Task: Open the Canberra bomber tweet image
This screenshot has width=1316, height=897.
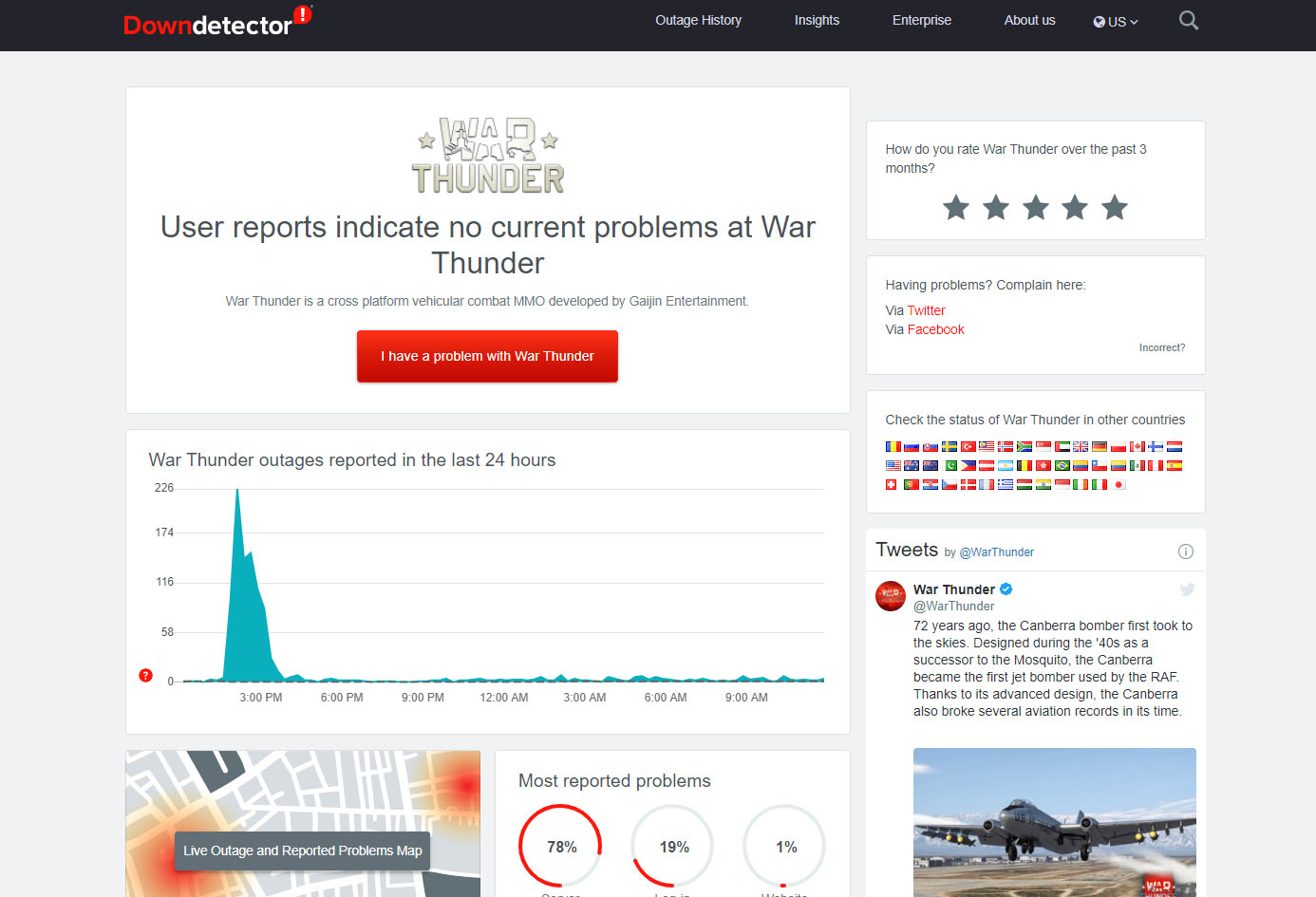Action: 1054,822
